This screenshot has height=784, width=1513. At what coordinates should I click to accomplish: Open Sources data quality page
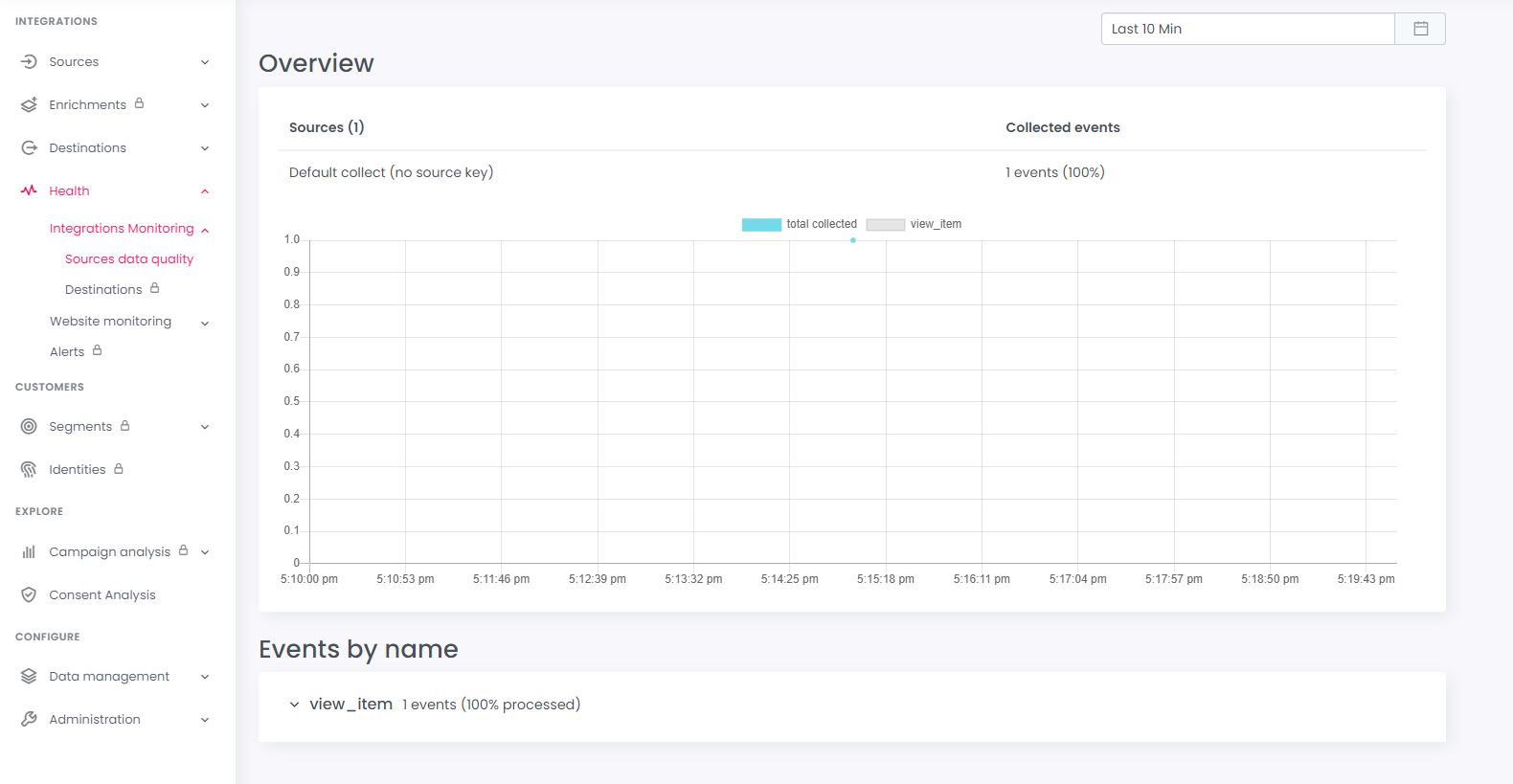pyautogui.click(x=129, y=259)
